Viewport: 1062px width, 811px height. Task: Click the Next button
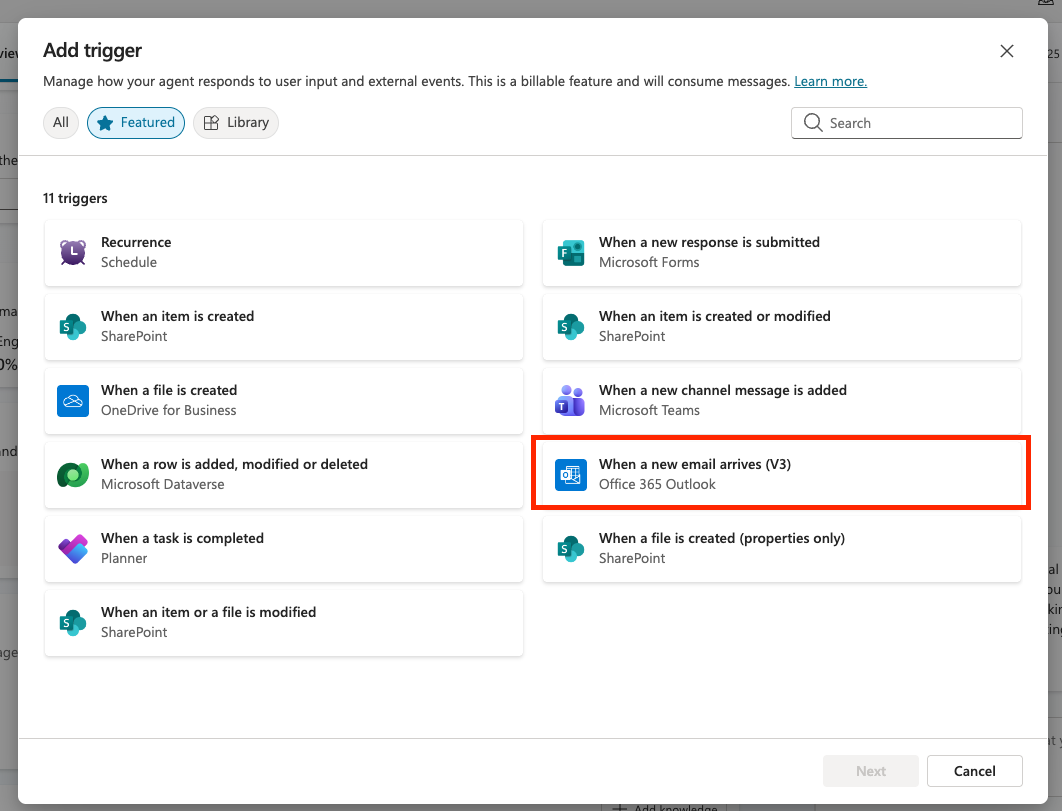(x=870, y=771)
